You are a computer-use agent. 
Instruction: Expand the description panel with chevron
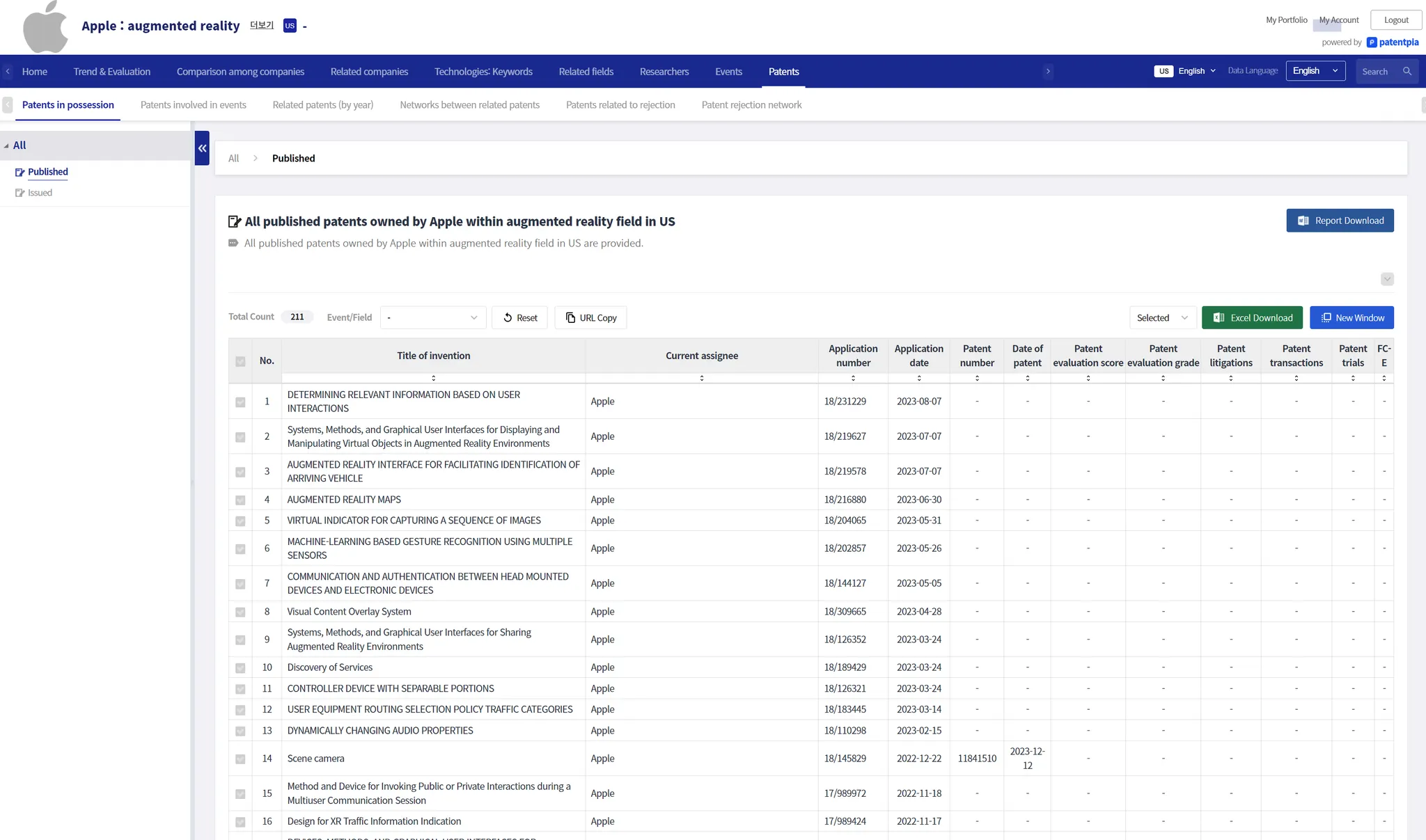pyautogui.click(x=1387, y=279)
